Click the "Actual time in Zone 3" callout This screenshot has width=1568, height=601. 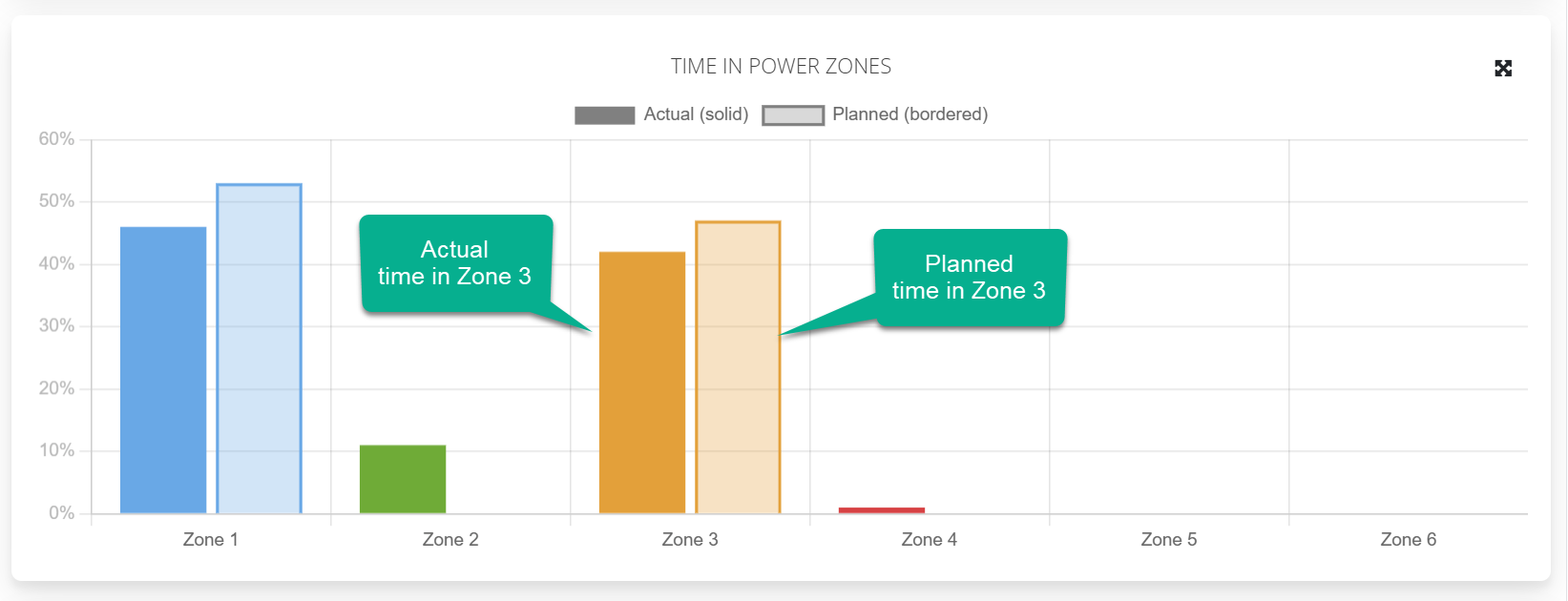point(455,263)
